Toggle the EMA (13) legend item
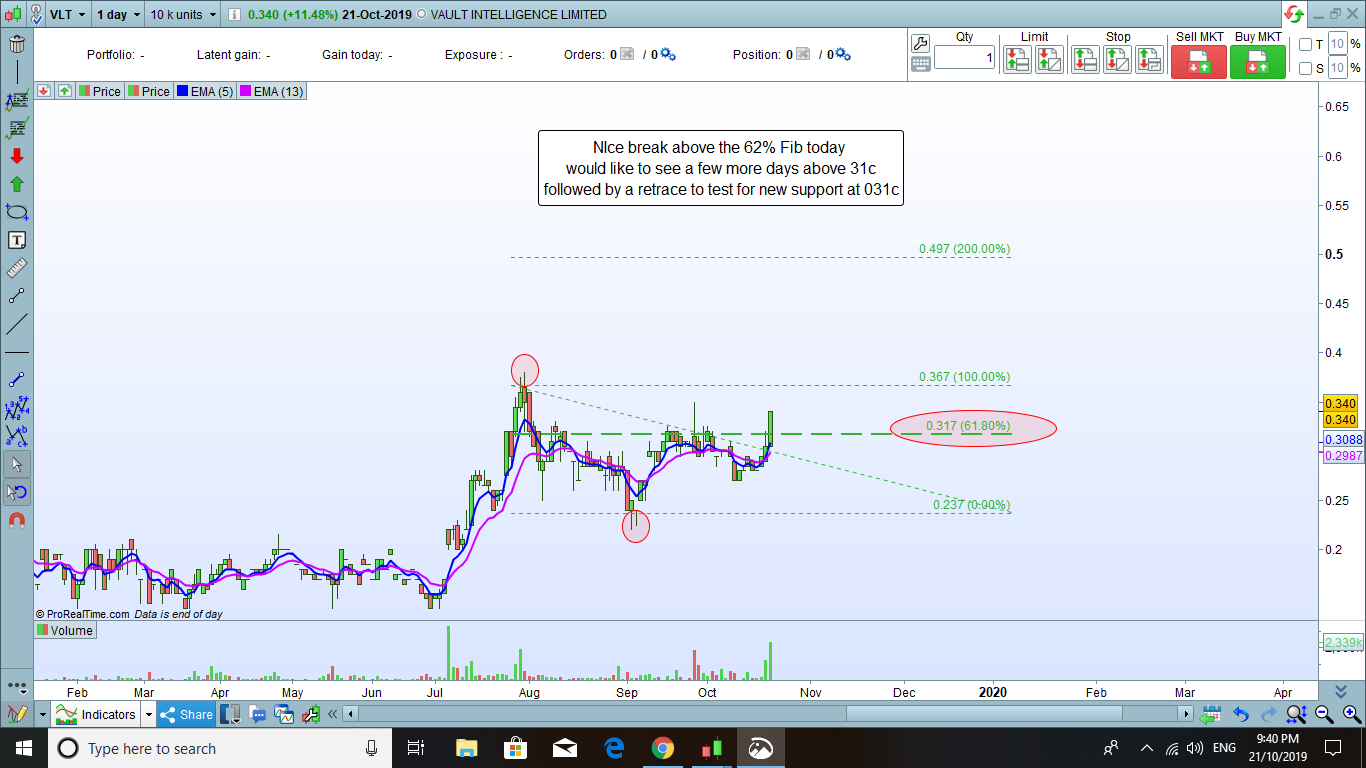 pyautogui.click(x=271, y=91)
